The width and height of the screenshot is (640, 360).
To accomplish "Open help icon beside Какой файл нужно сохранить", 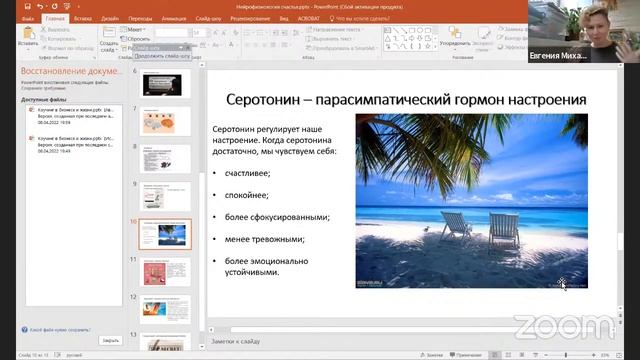I will (x=24, y=330).
